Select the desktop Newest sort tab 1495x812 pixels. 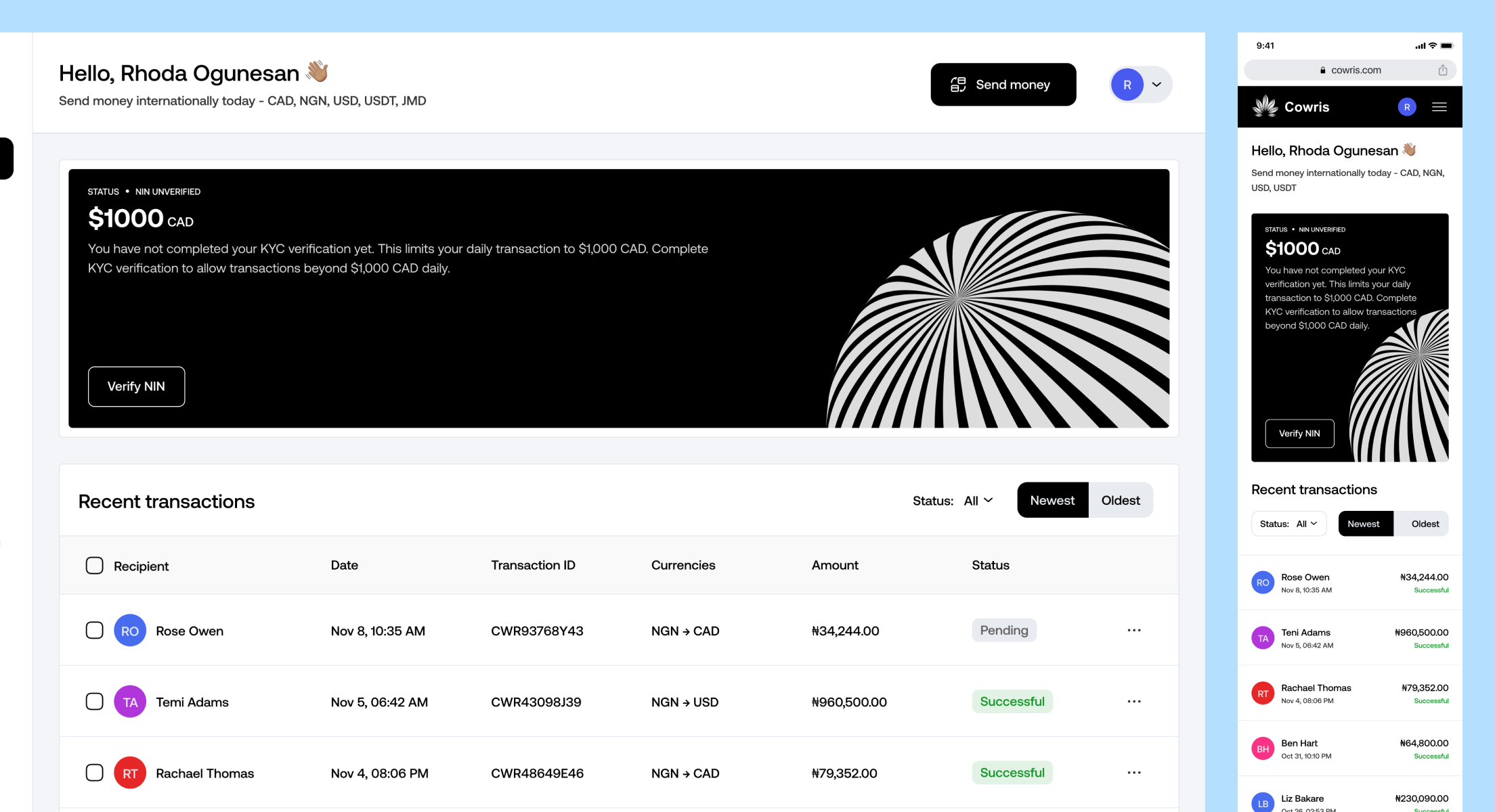pos(1052,500)
